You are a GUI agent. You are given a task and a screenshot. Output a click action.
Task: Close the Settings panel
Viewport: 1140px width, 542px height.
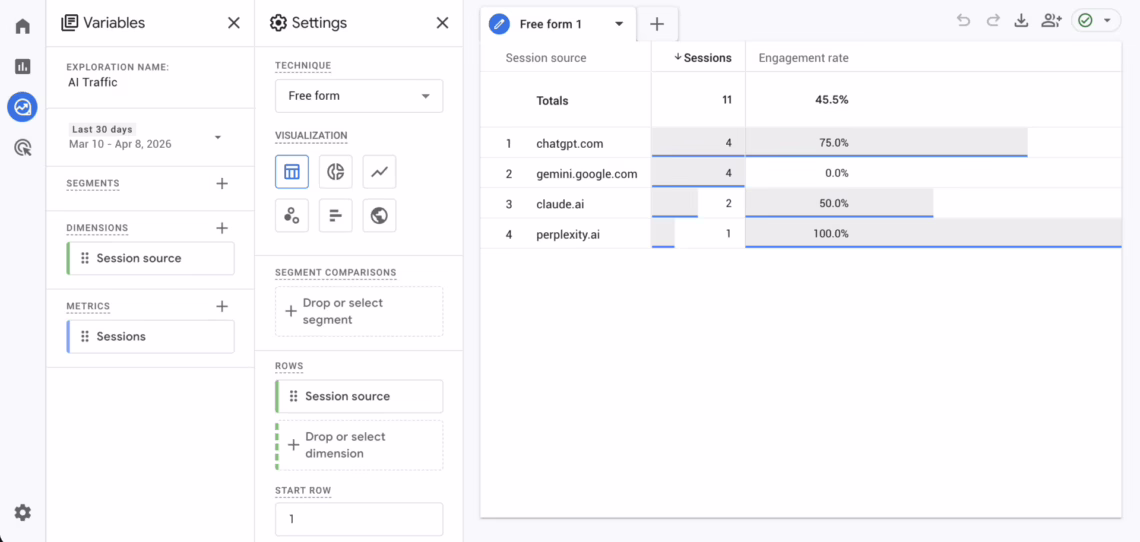(442, 23)
